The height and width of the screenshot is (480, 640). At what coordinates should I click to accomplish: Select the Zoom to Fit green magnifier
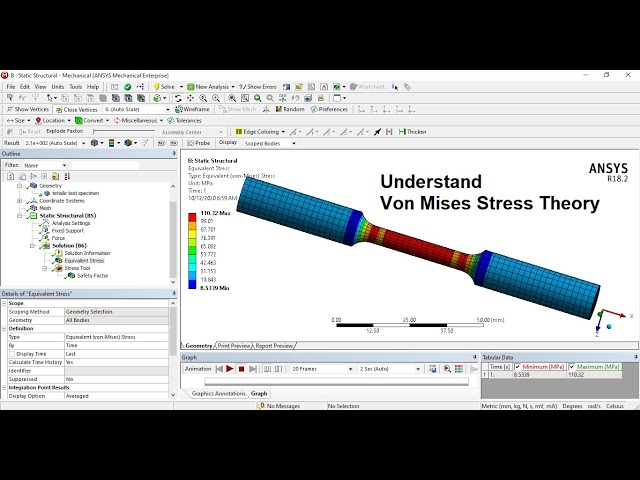[258, 98]
